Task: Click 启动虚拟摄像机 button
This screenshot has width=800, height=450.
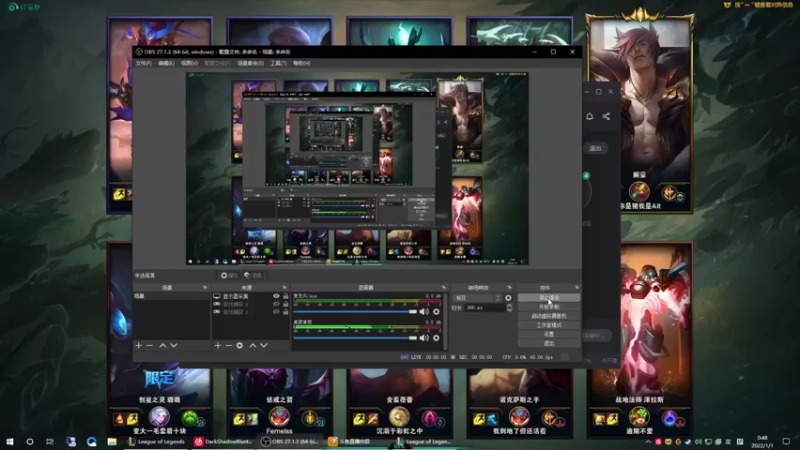Action: click(x=549, y=316)
